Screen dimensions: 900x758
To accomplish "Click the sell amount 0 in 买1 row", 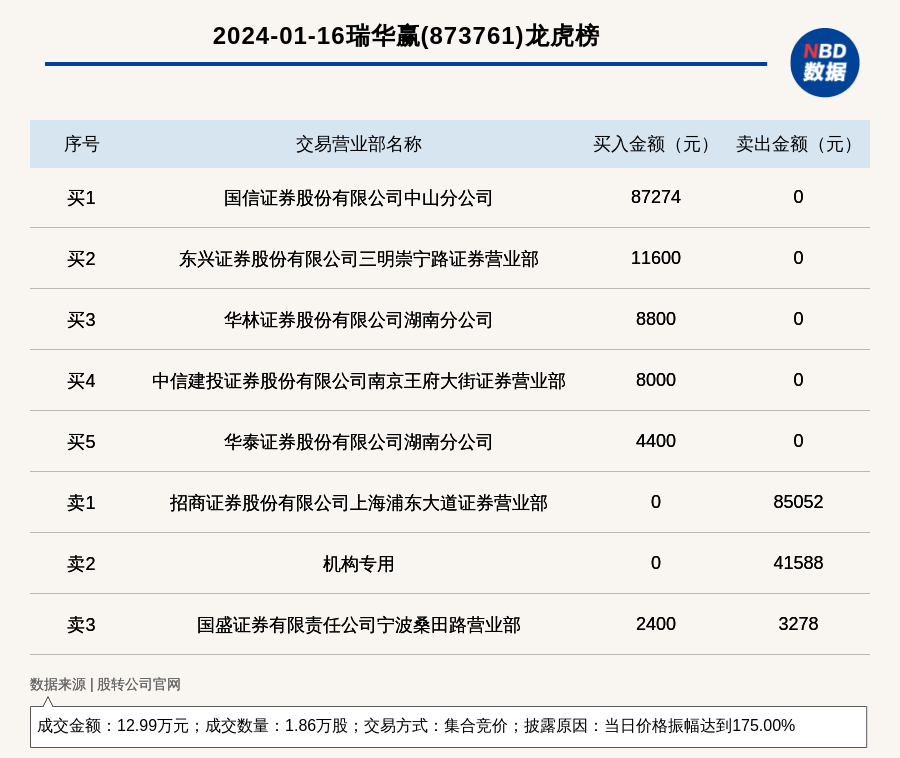I will click(x=798, y=197).
